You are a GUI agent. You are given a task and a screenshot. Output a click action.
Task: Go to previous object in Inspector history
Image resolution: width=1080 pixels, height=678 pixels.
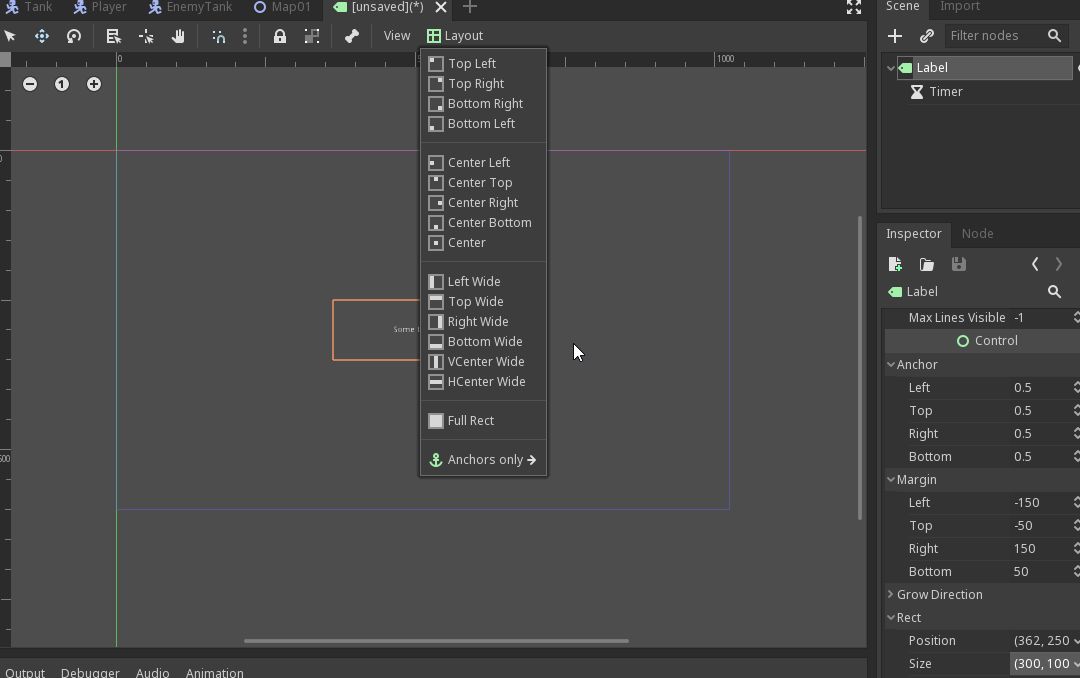(x=1035, y=265)
